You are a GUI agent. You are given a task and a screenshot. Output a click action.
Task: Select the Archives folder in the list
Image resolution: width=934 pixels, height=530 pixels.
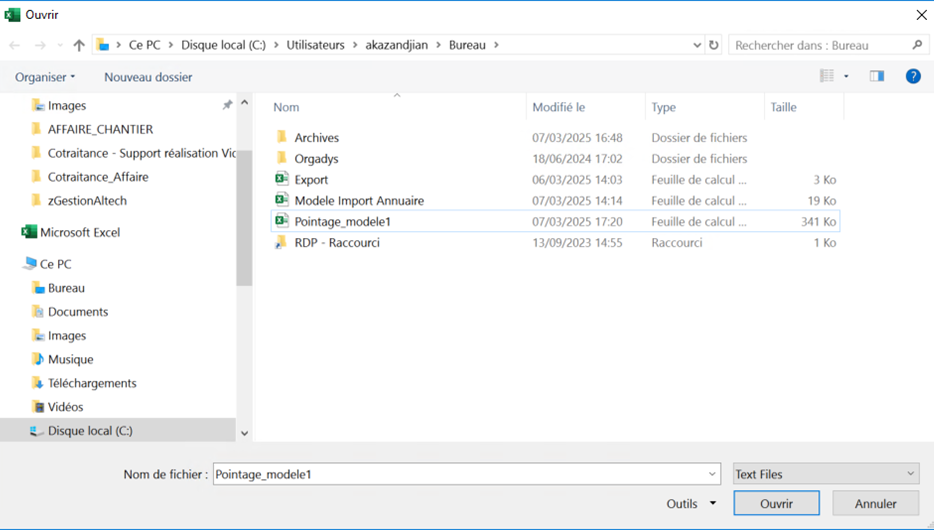[x=316, y=138]
